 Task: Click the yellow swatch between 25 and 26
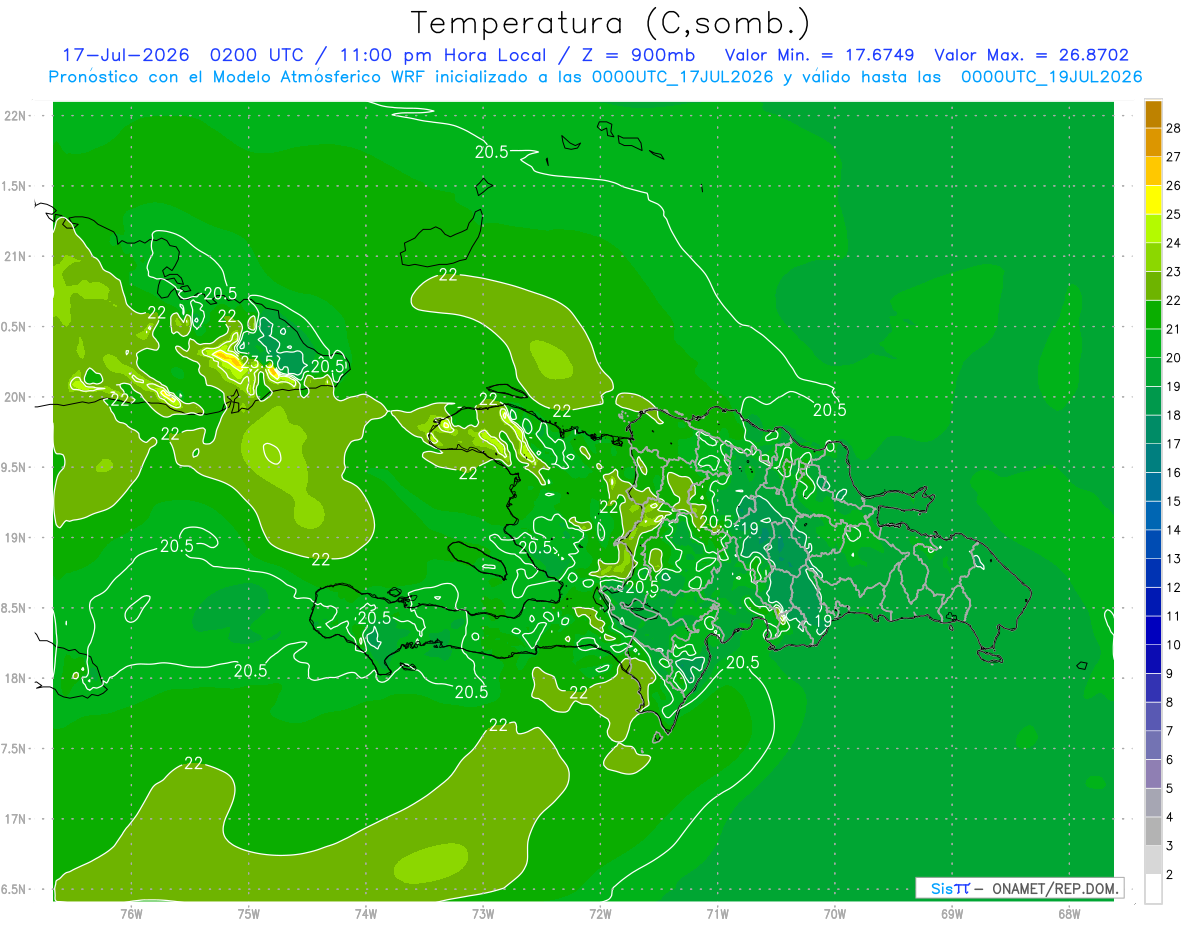click(x=1153, y=200)
